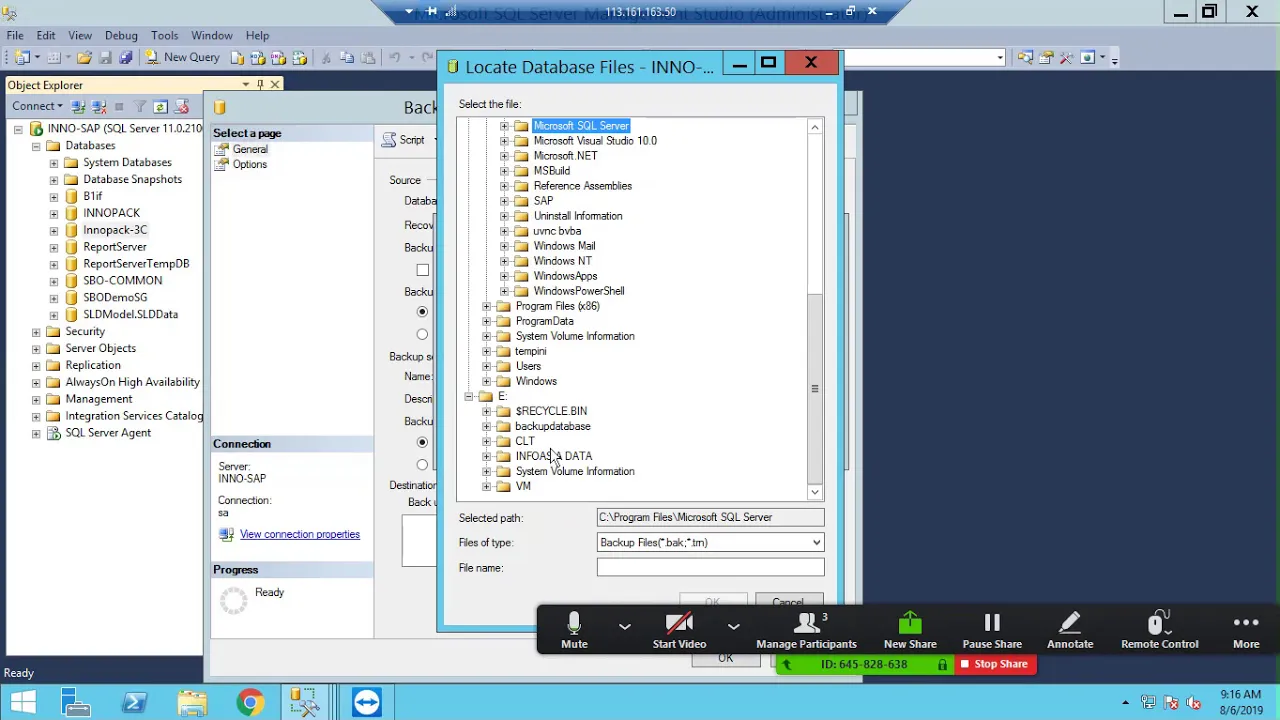Select the backupdatabase folder
1280x720 pixels.
coord(552,426)
